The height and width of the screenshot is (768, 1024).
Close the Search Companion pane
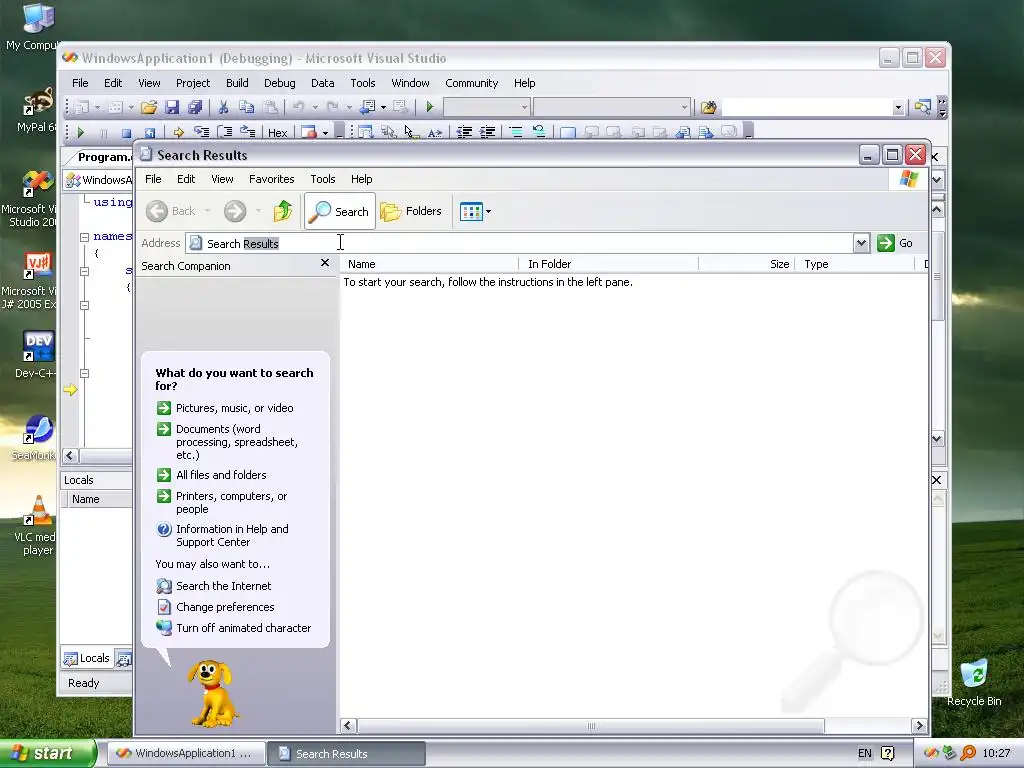click(x=325, y=263)
